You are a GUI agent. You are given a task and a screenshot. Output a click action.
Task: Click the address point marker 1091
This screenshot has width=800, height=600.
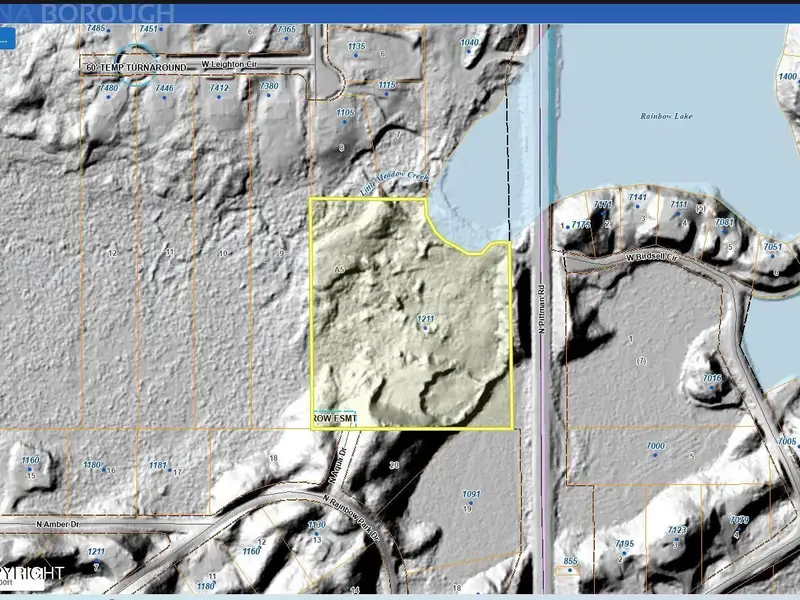(472, 503)
